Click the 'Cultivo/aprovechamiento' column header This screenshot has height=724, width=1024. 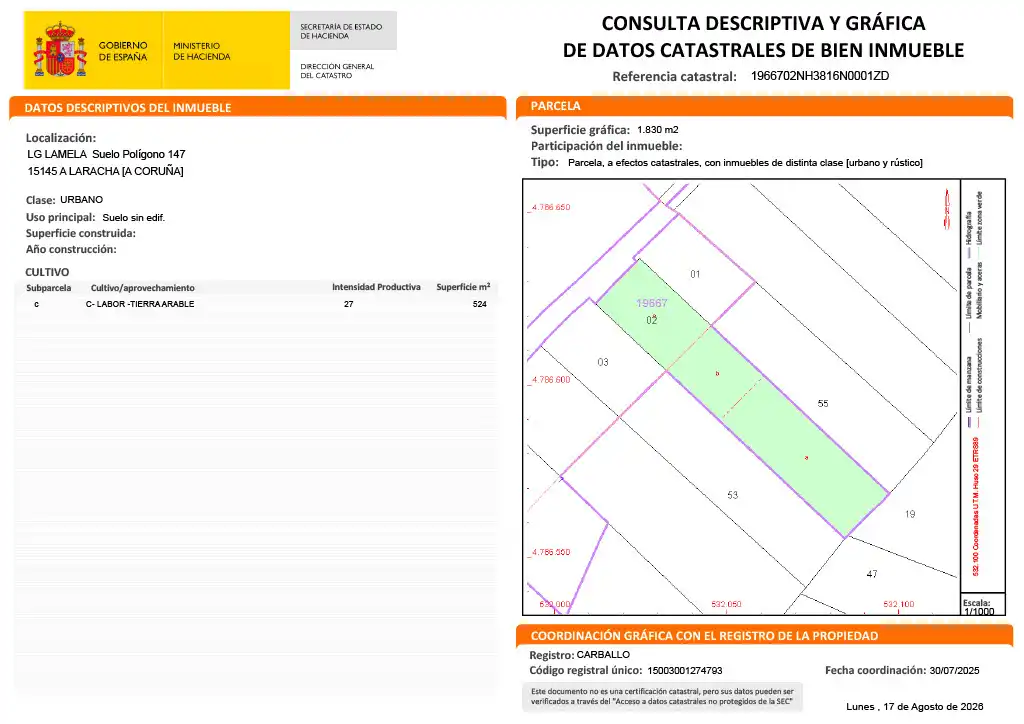click(x=142, y=287)
